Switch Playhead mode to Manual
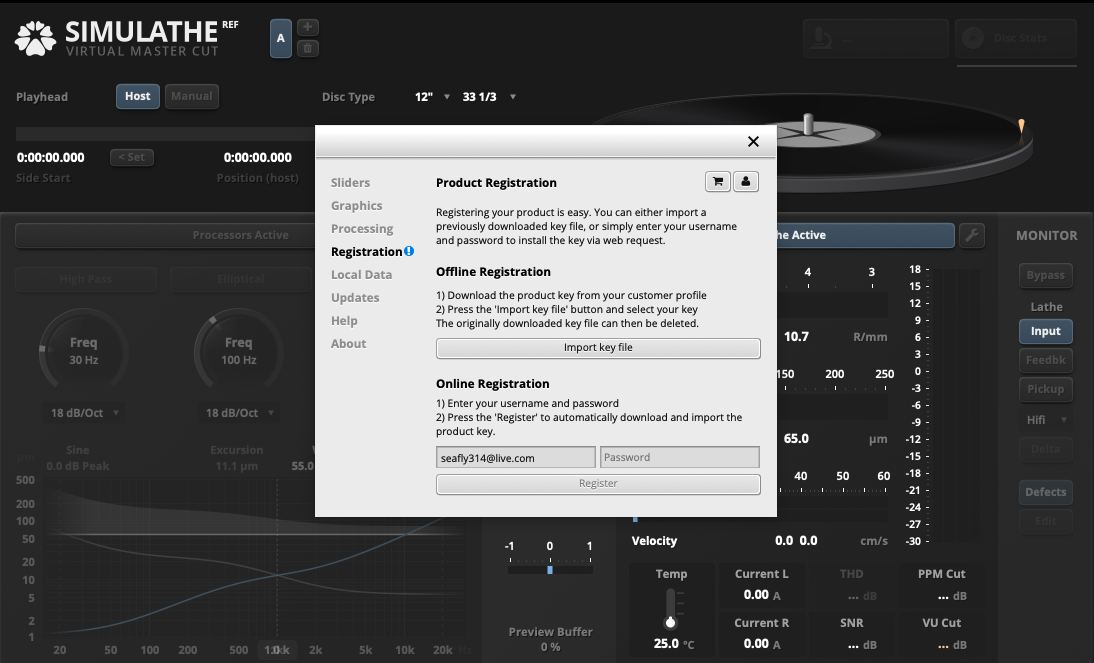 click(x=192, y=96)
